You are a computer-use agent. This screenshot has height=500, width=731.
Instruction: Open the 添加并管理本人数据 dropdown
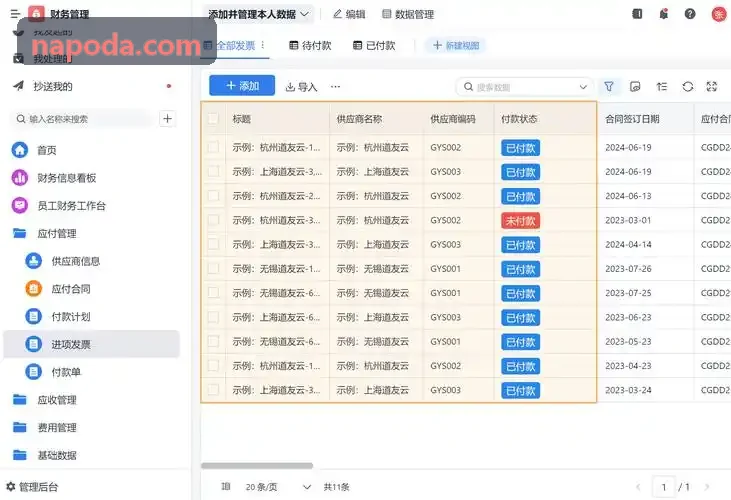pos(258,14)
